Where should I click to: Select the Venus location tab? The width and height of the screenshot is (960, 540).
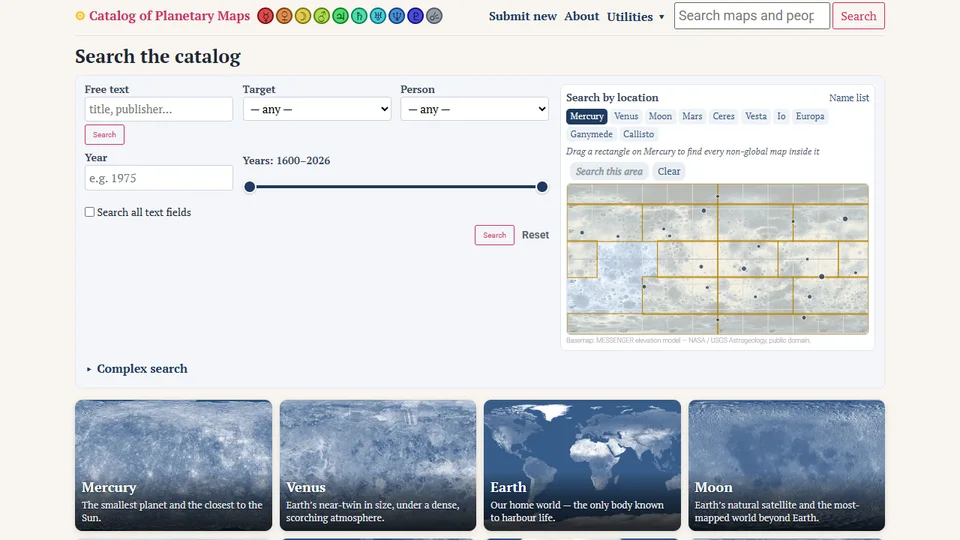626,116
